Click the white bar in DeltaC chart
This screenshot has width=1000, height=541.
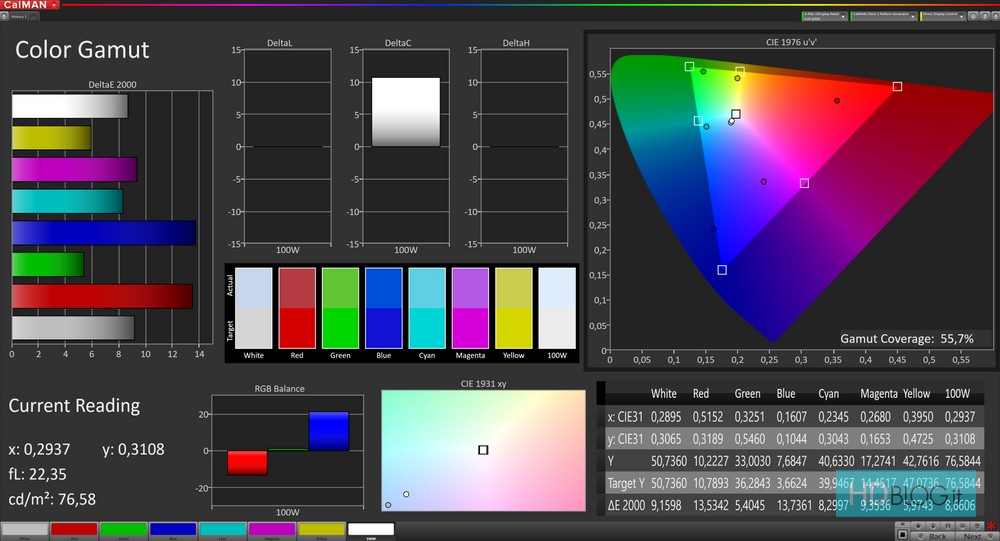[x=406, y=112]
